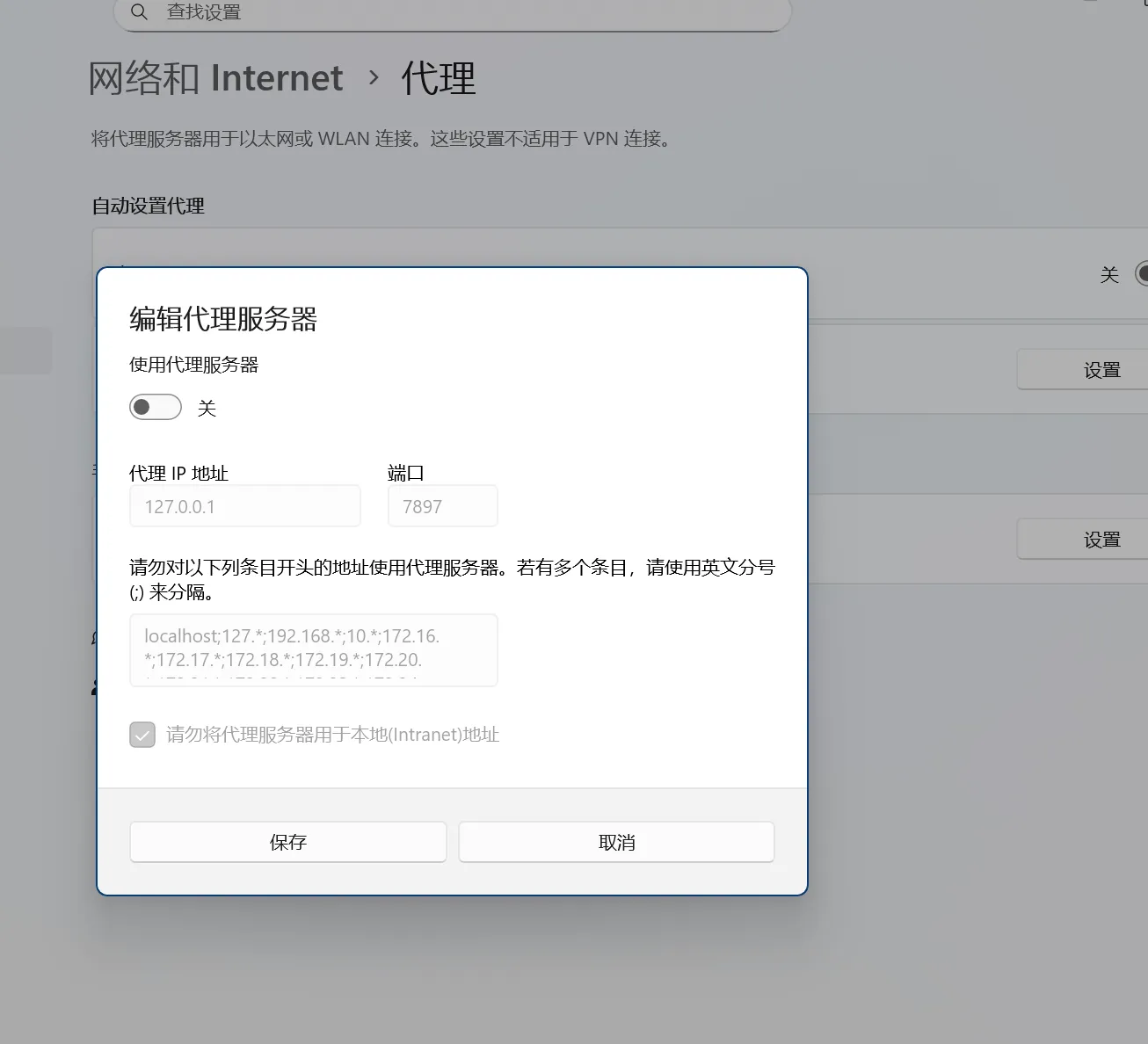The height and width of the screenshot is (1044, 1148).
Task: Click the 代理 IP 地址 input field
Action: click(x=244, y=507)
